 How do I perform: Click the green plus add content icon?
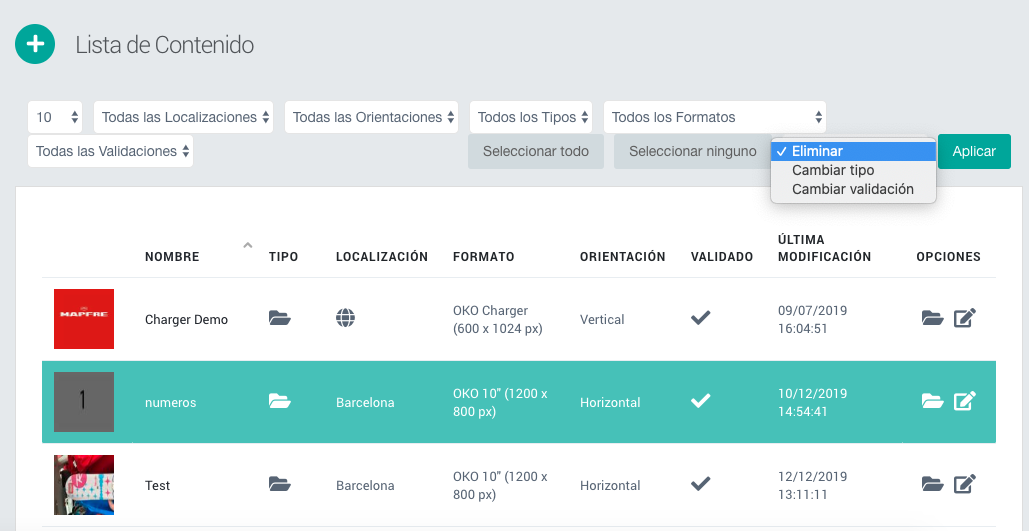tap(35, 45)
